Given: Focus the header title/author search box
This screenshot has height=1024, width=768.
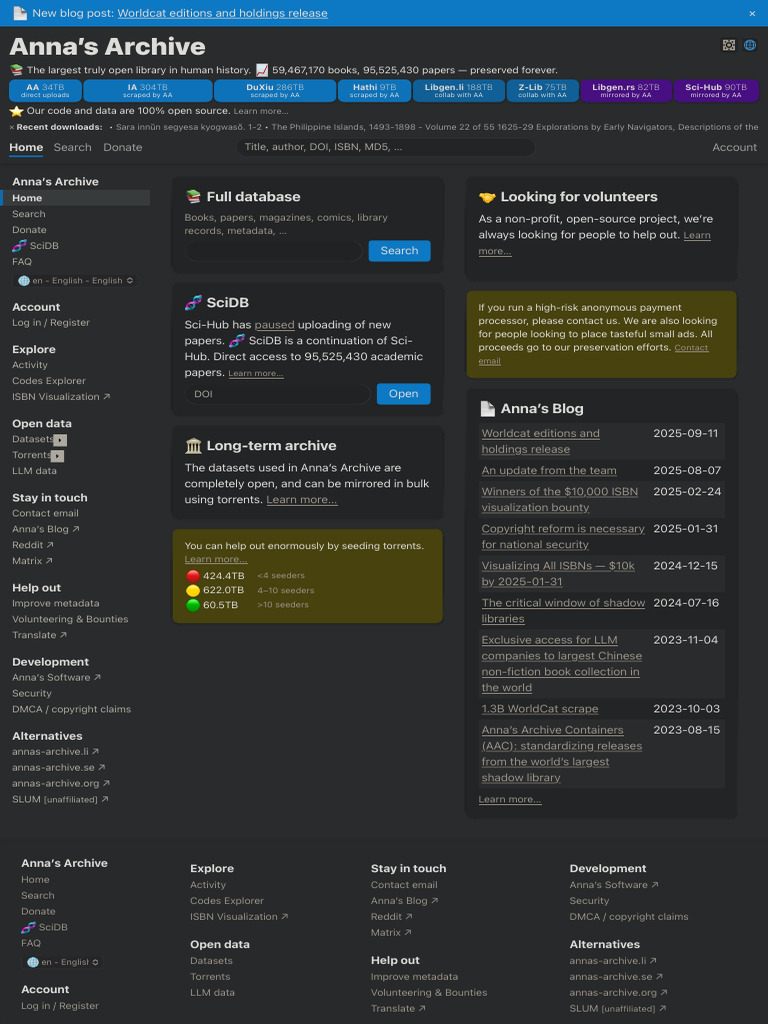Looking at the screenshot, I should tap(385, 147).
